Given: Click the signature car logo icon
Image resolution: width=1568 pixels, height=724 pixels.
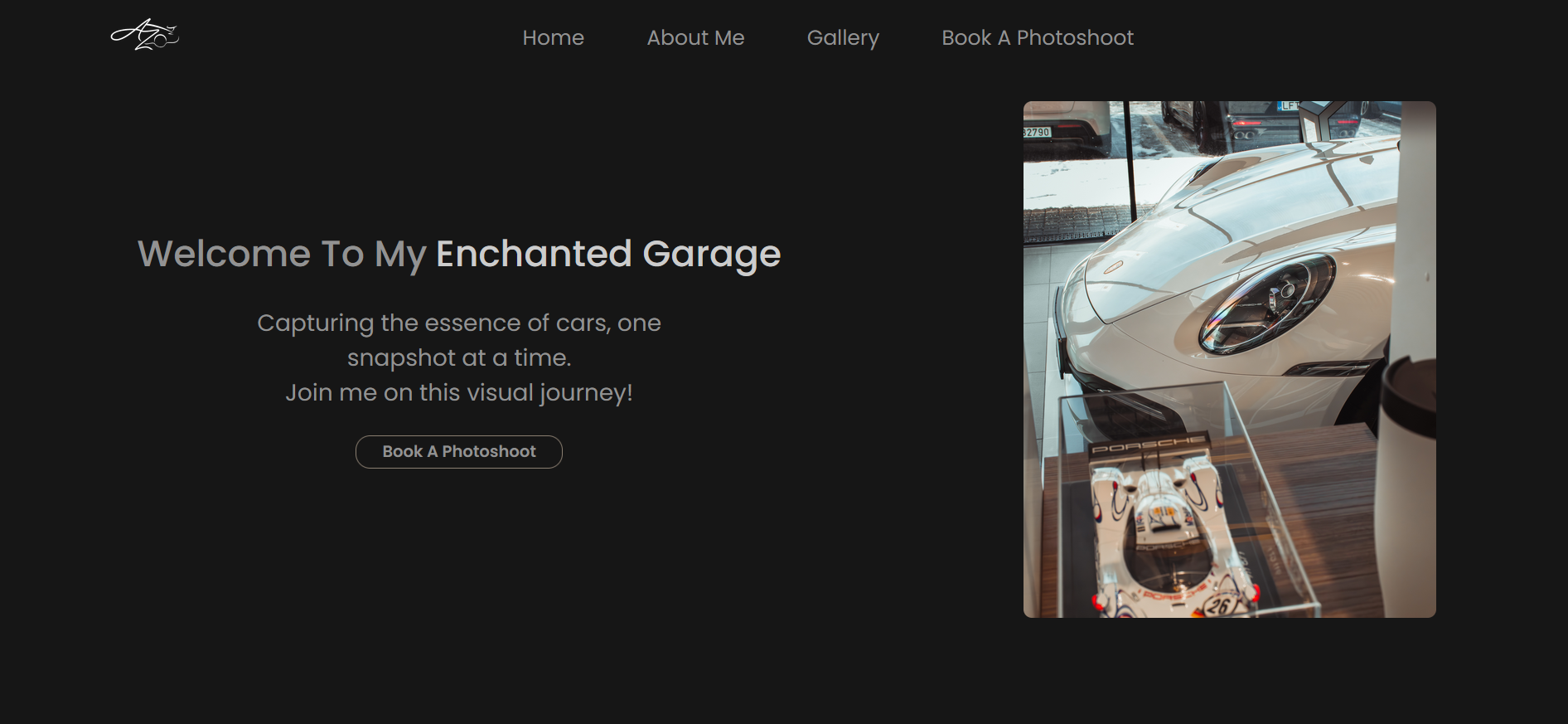Looking at the screenshot, I should 145,35.
